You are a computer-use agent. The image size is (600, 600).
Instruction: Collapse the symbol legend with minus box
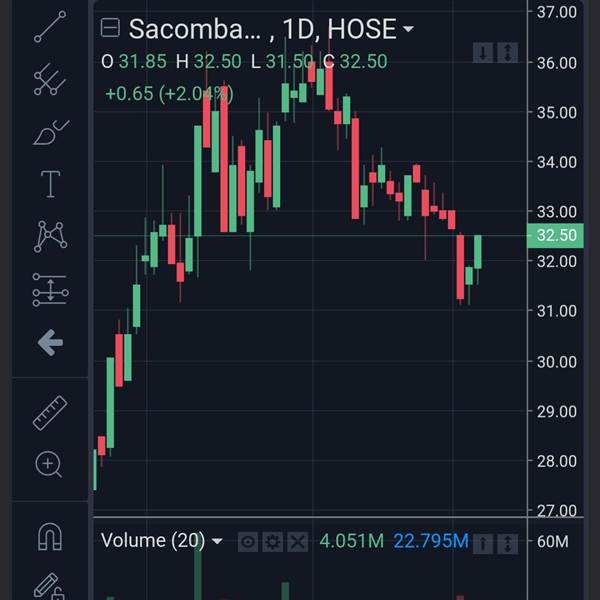110,28
